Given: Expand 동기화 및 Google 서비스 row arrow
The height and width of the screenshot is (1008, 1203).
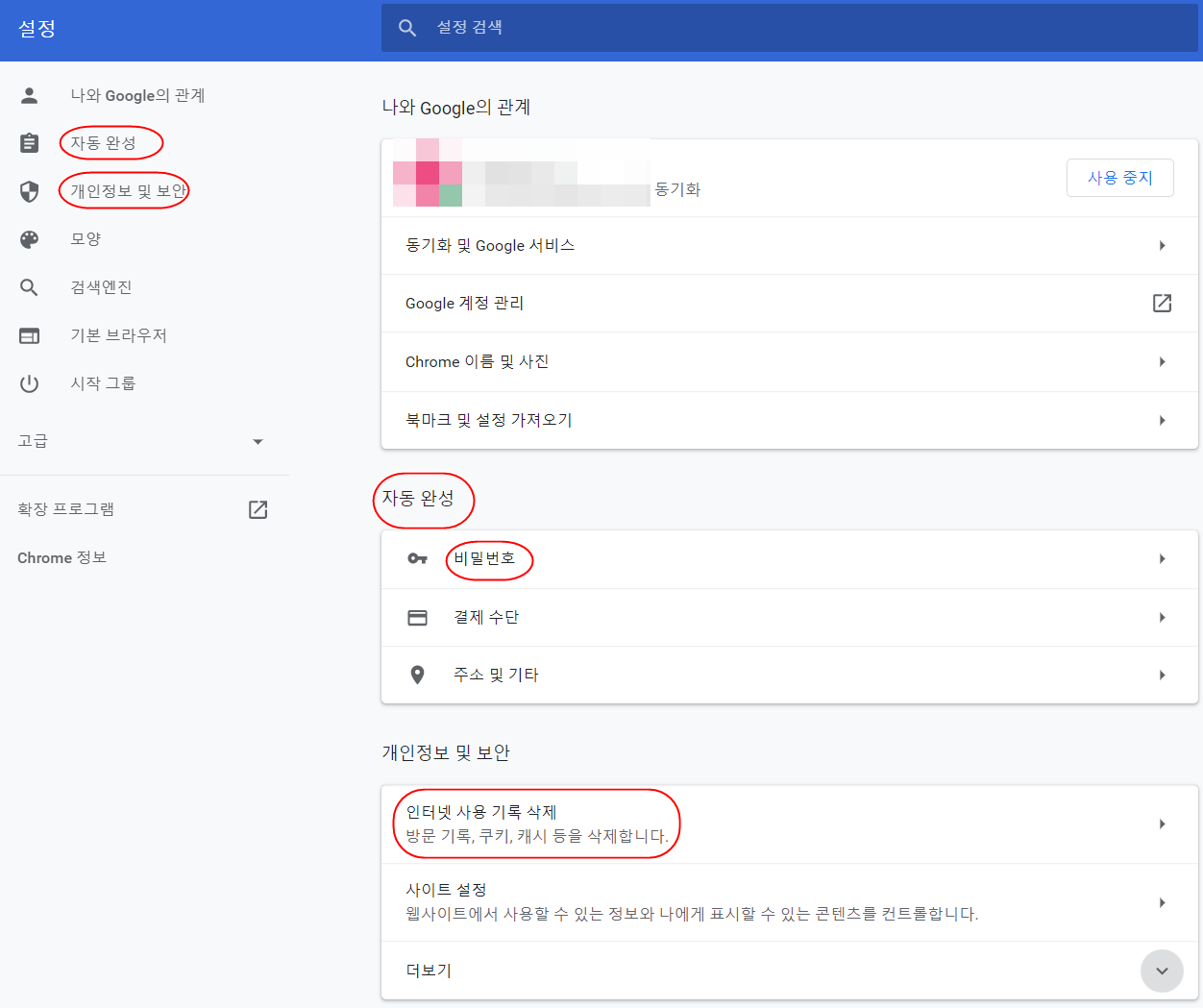Looking at the screenshot, I should (1162, 246).
